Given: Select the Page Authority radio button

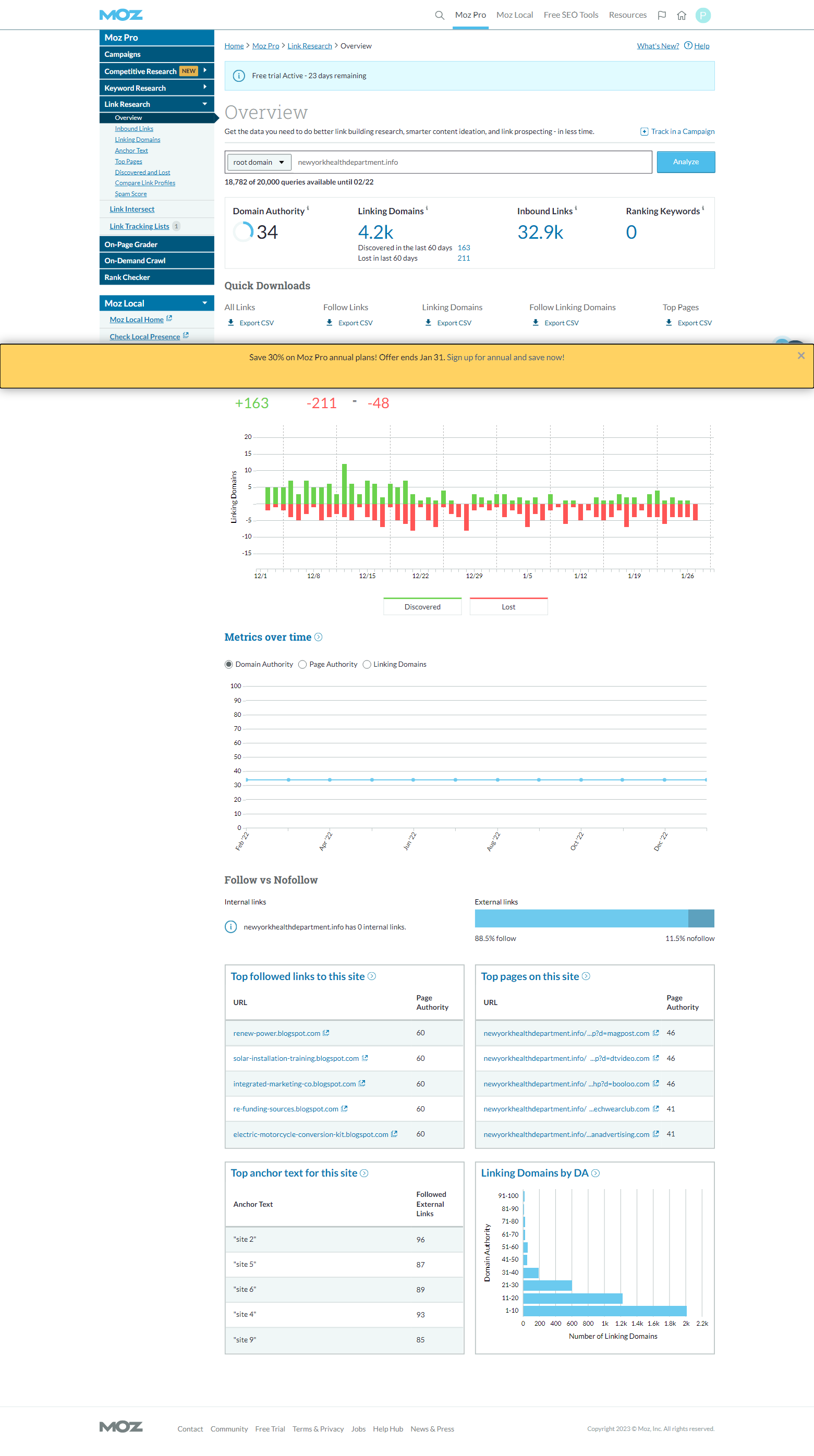Looking at the screenshot, I should click(x=302, y=664).
